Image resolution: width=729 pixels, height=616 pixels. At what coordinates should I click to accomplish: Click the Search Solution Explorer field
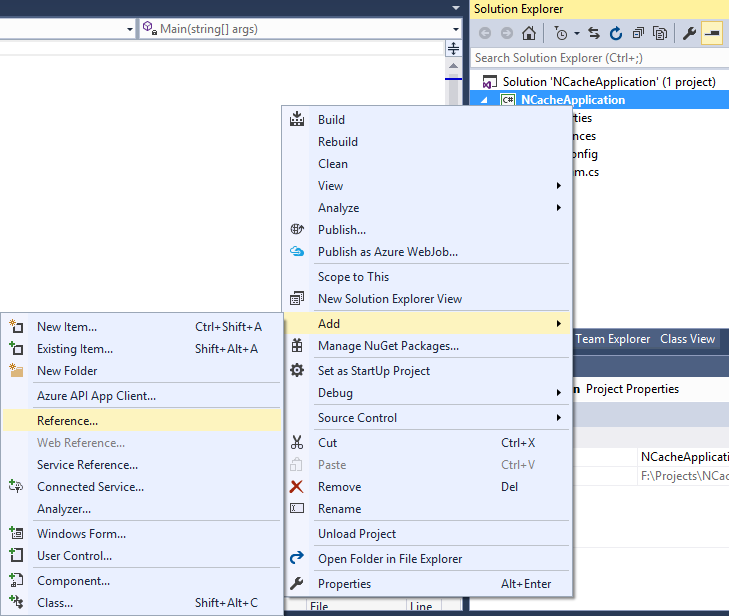click(600, 58)
